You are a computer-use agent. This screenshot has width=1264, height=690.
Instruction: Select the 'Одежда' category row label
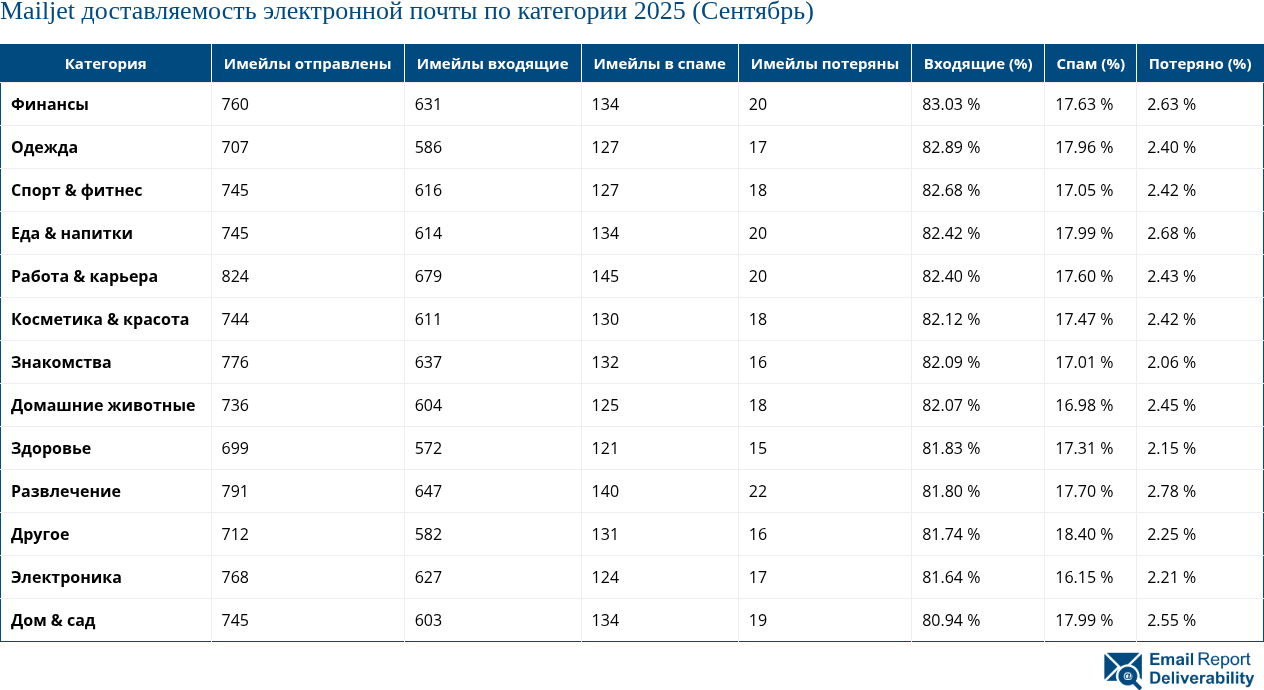click(42, 147)
